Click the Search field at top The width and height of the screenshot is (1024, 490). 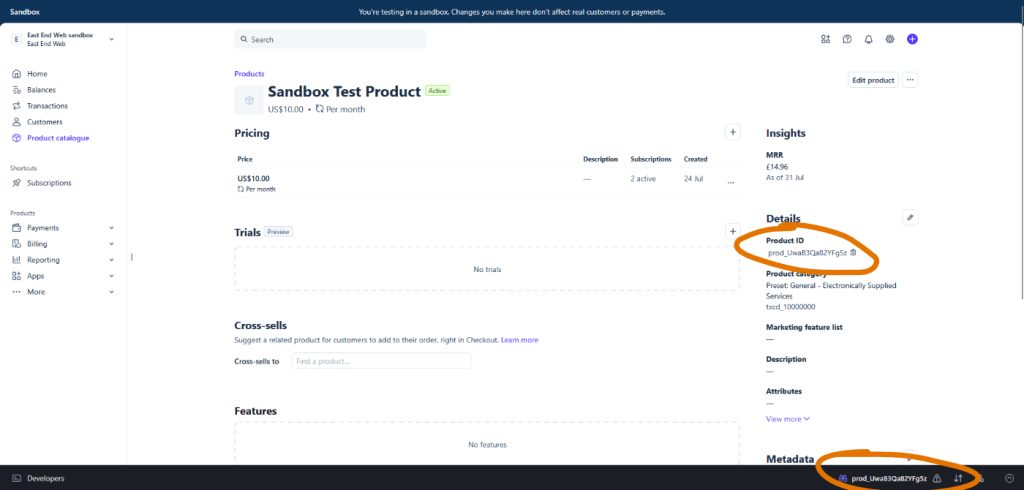pyautogui.click(x=330, y=39)
